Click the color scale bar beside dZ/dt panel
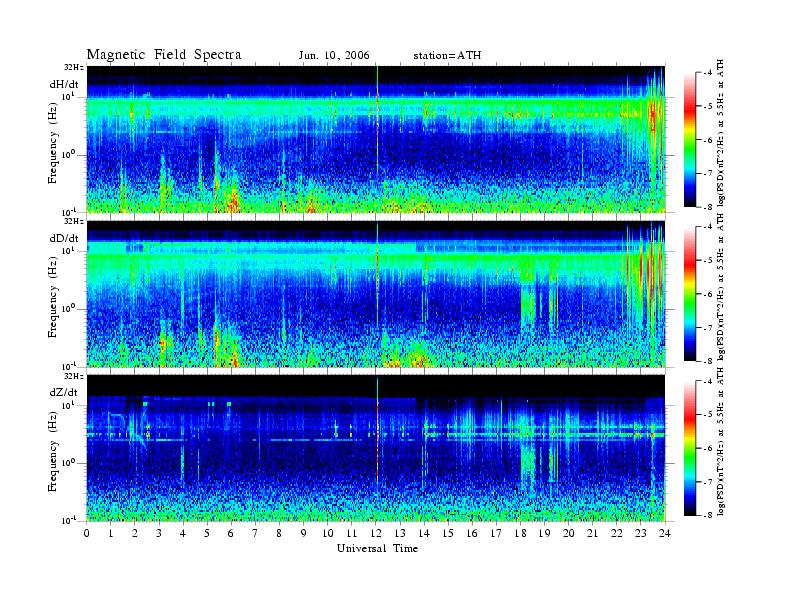 pyautogui.click(x=689, y=448)
